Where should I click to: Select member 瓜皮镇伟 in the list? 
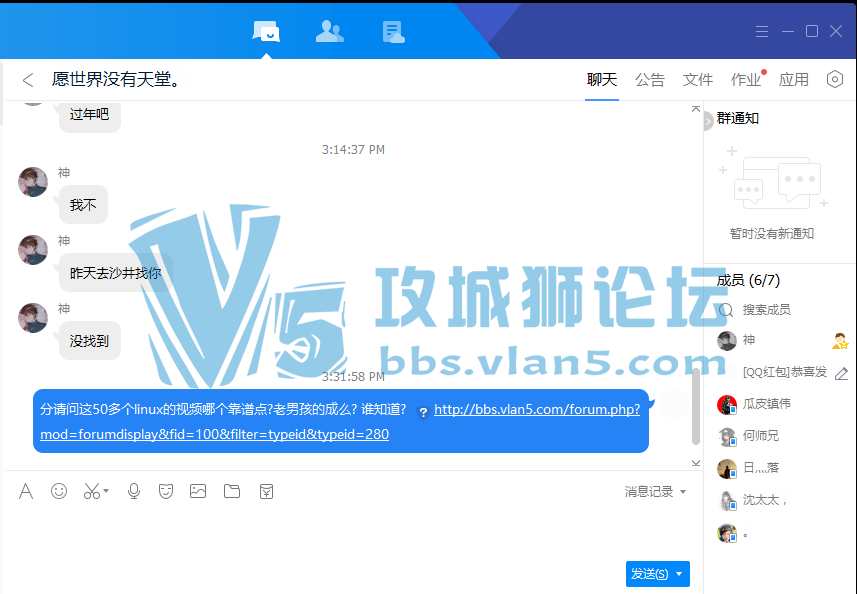(782, 404)
